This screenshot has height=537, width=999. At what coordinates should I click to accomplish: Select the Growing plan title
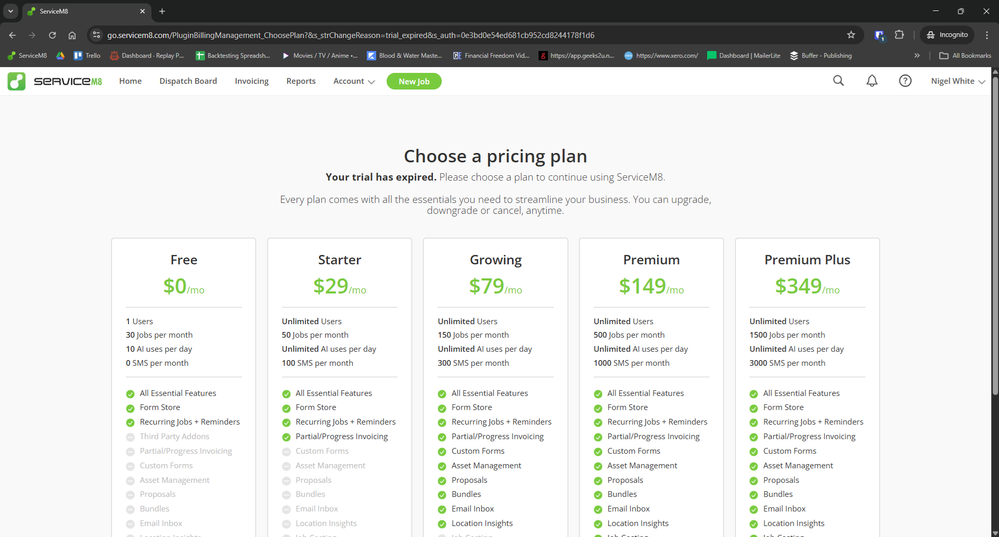[x=496, y=260]
